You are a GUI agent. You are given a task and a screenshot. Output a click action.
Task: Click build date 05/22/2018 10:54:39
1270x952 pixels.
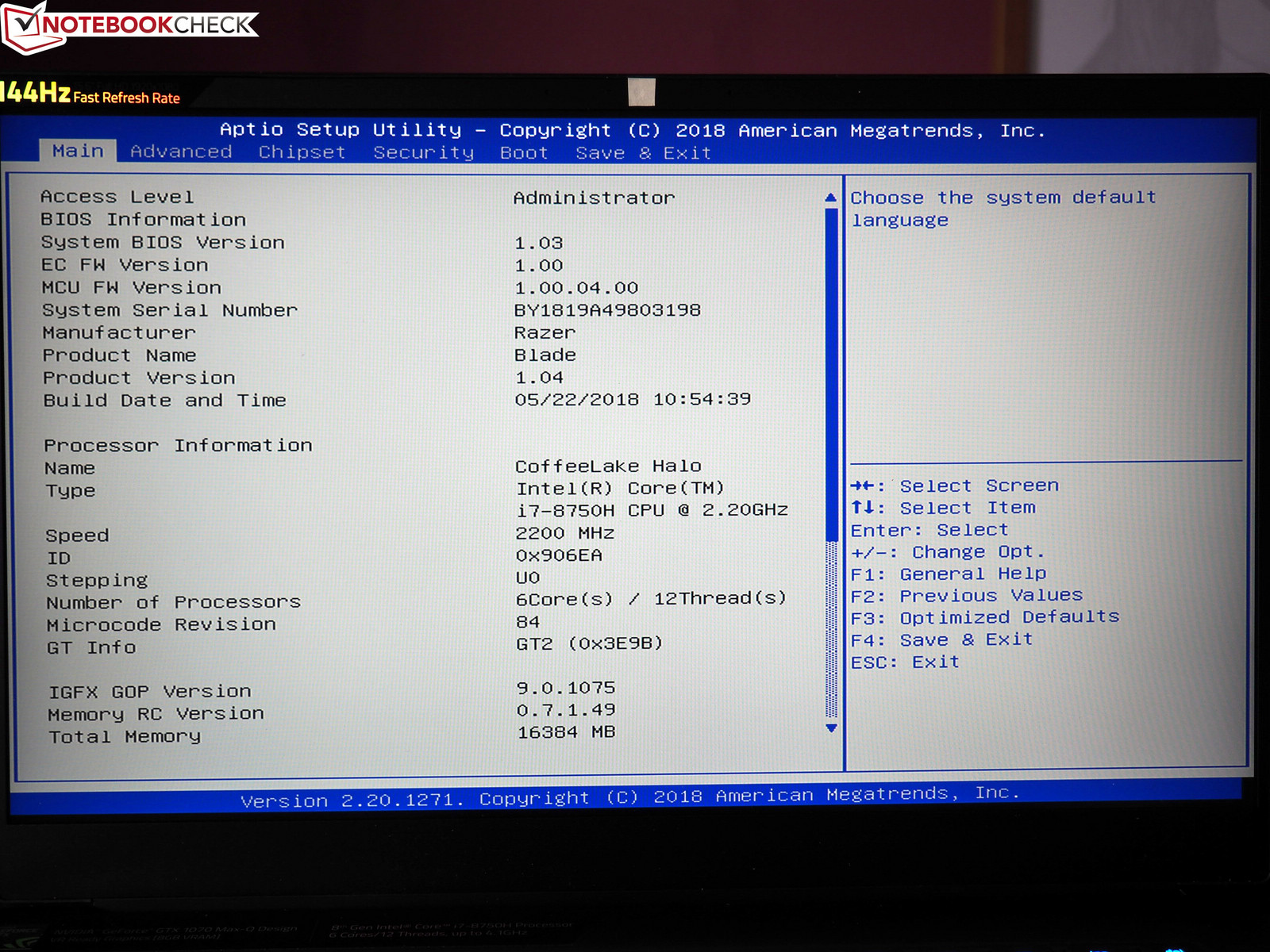633,399
